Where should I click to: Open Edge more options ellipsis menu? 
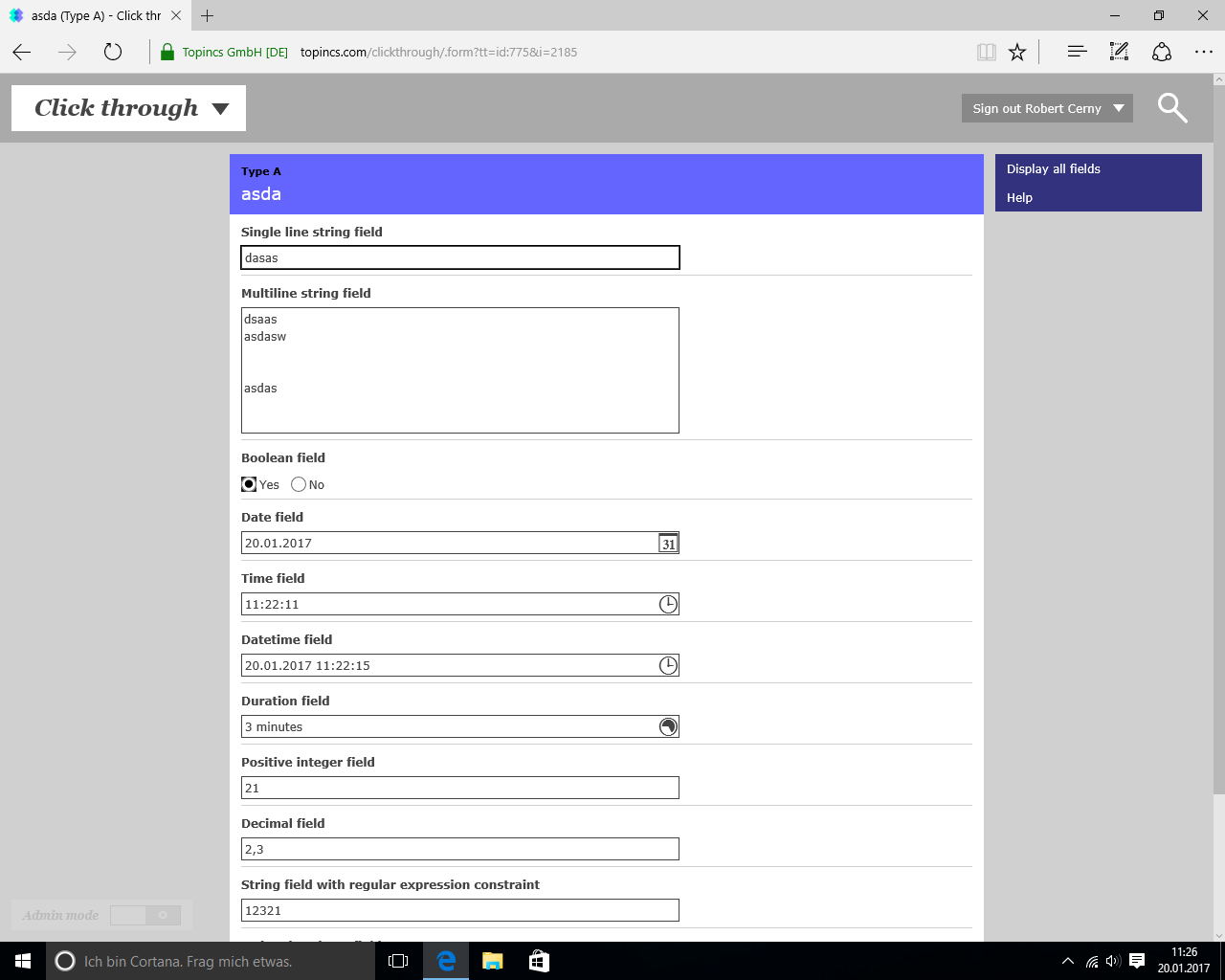(x=1203, y=53)
